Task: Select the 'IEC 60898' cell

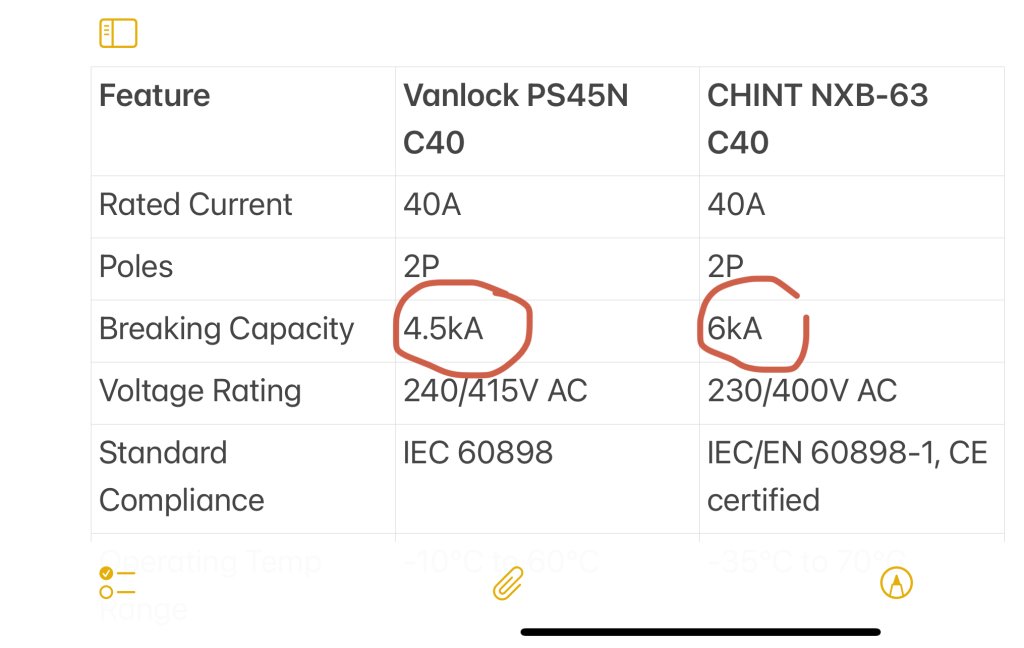Action: tap(547, 479)
